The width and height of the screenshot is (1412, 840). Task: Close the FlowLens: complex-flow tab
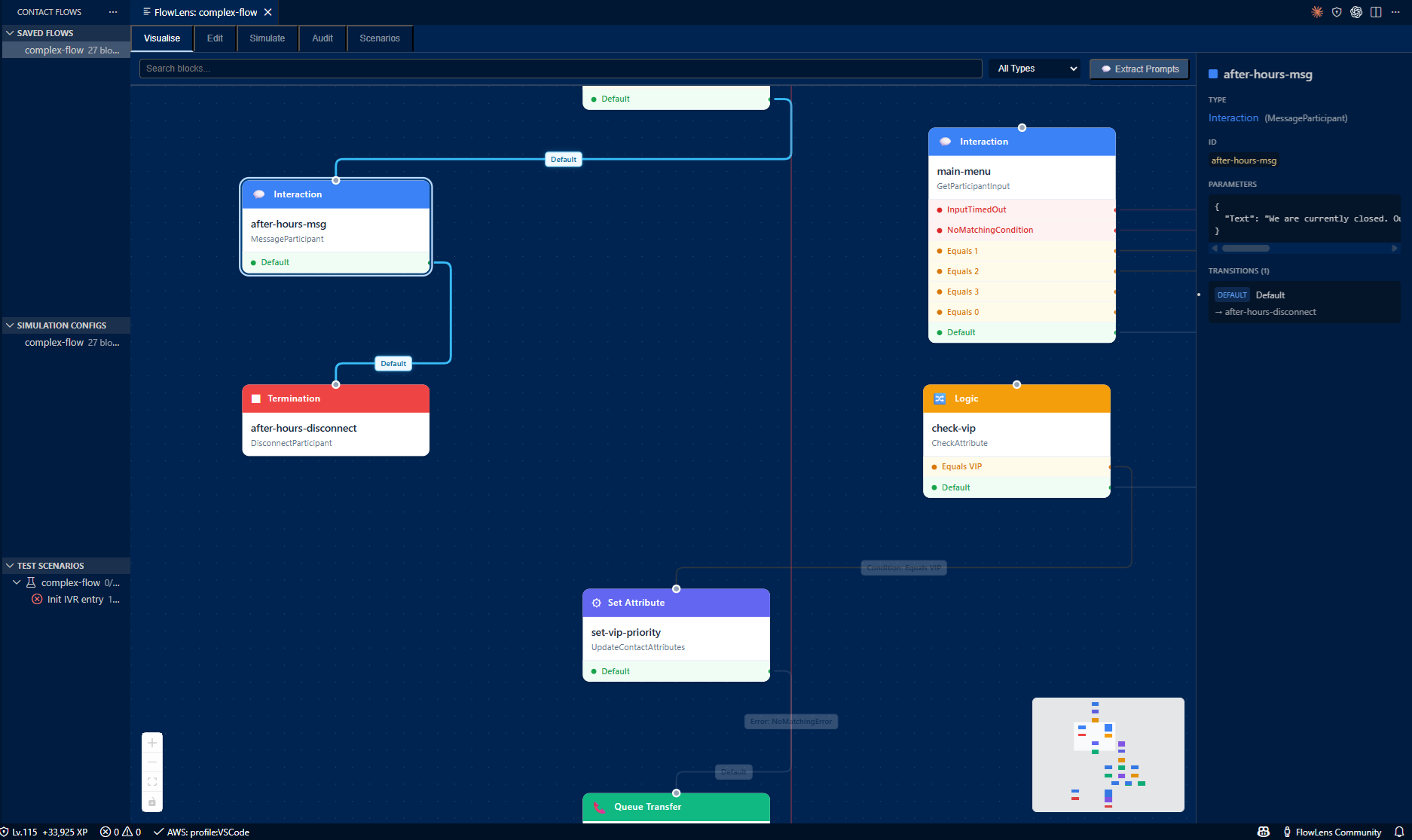[267, 12]
